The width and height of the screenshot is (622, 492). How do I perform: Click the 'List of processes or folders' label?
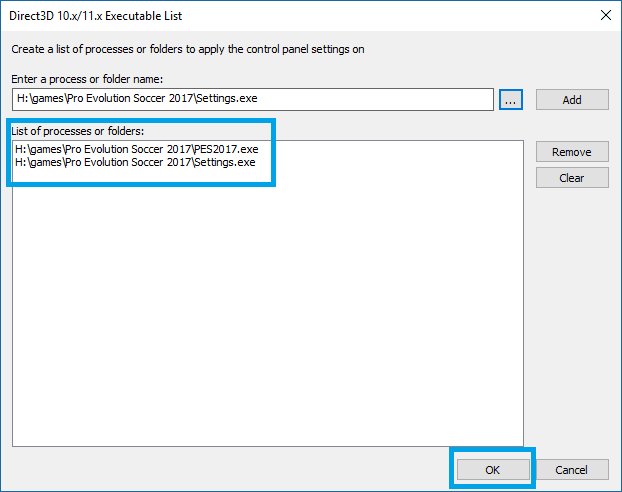click(78, 131)
